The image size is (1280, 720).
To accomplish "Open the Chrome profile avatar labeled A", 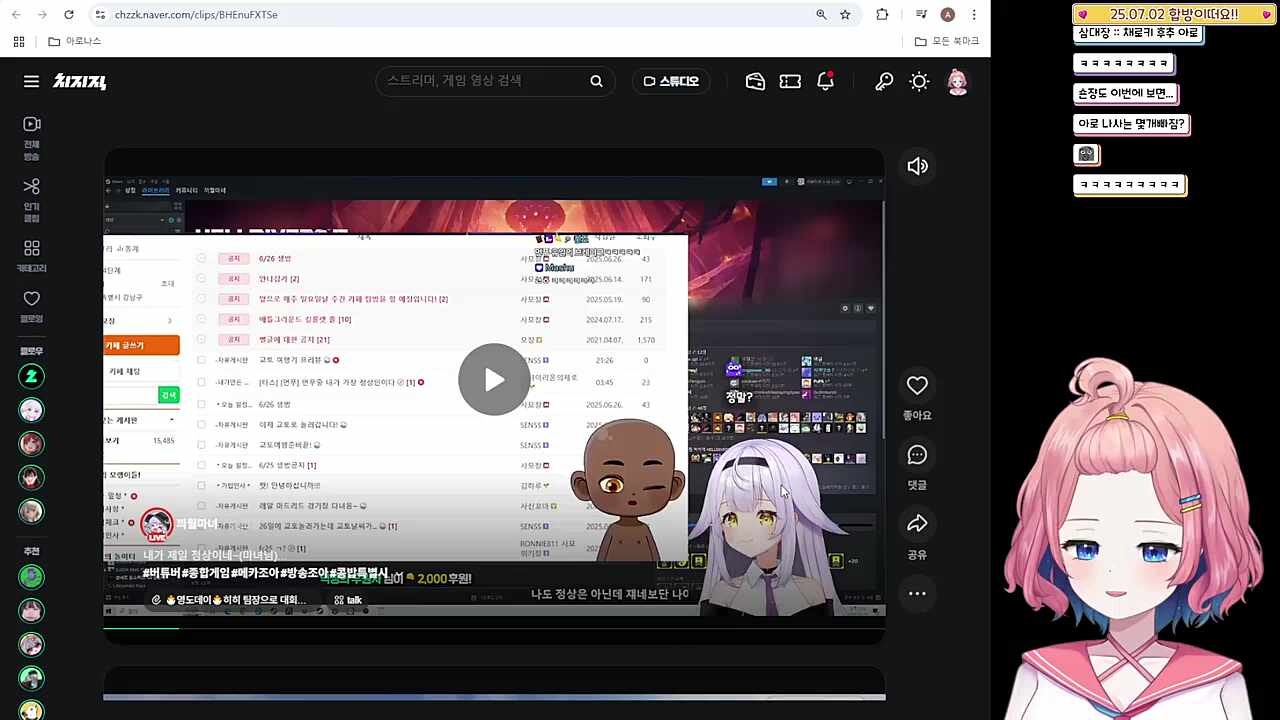I will (x=947, y=15).
